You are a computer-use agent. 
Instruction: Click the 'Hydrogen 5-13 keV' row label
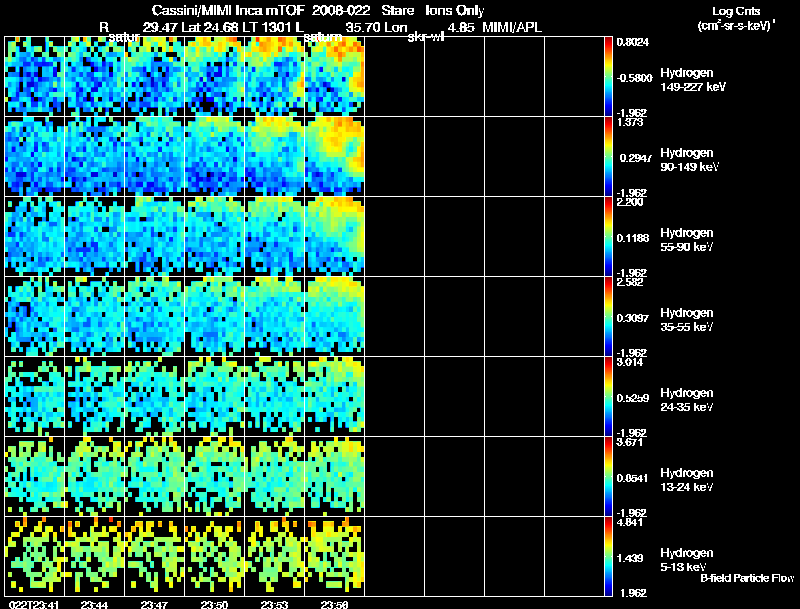(x=687, y=560)
